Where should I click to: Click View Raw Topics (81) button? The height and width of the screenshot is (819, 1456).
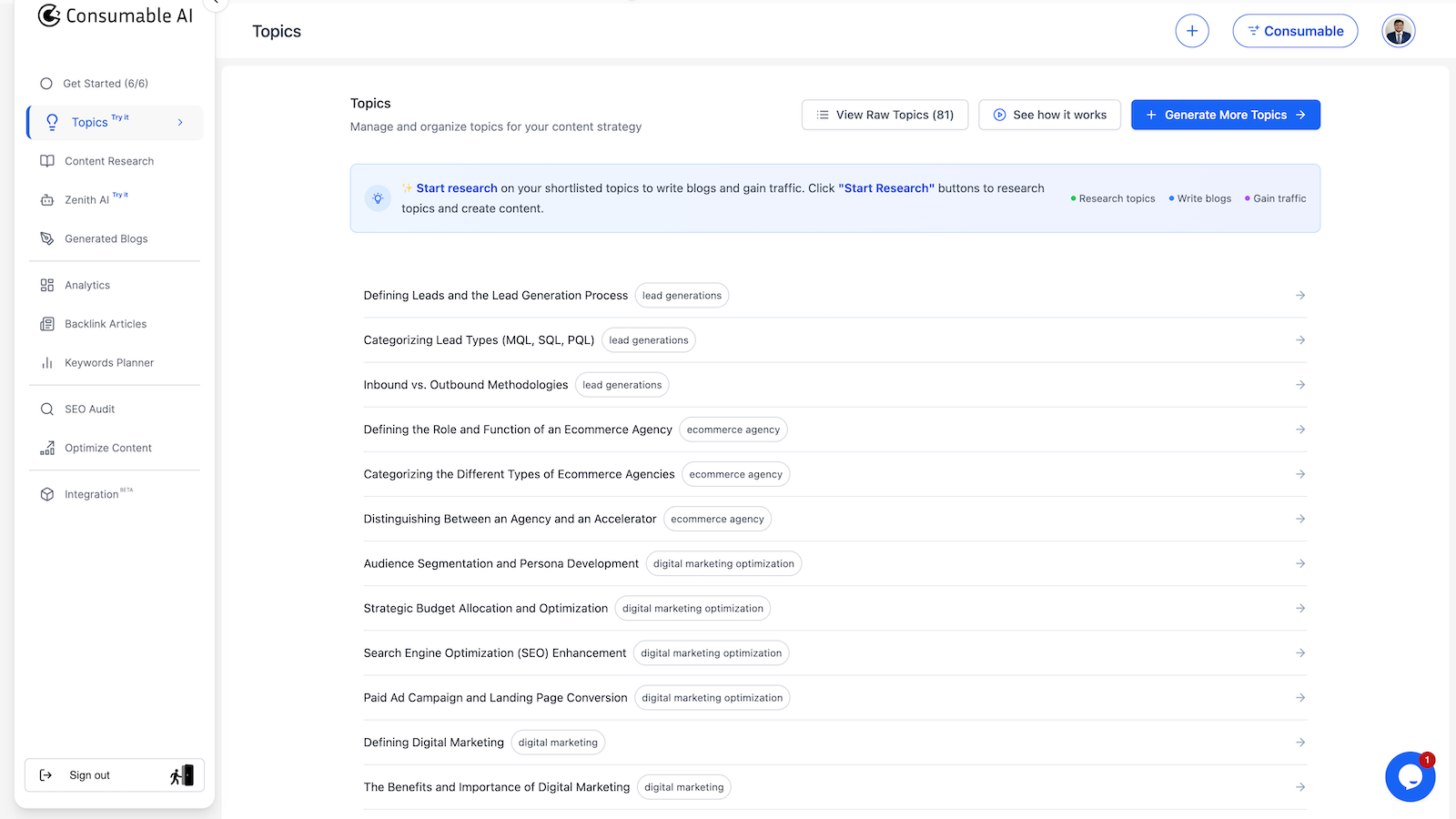(x=885, y=116)
